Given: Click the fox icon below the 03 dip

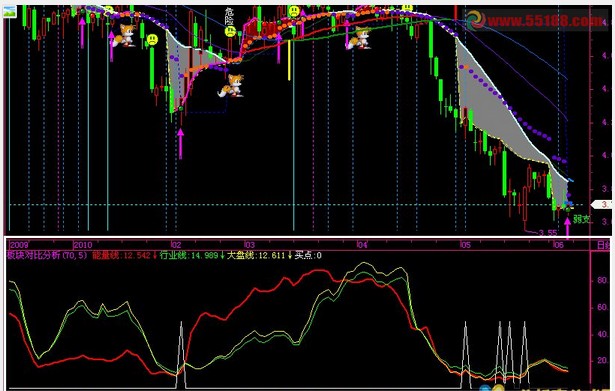Looking at the screenshot, I should (231, 85).
